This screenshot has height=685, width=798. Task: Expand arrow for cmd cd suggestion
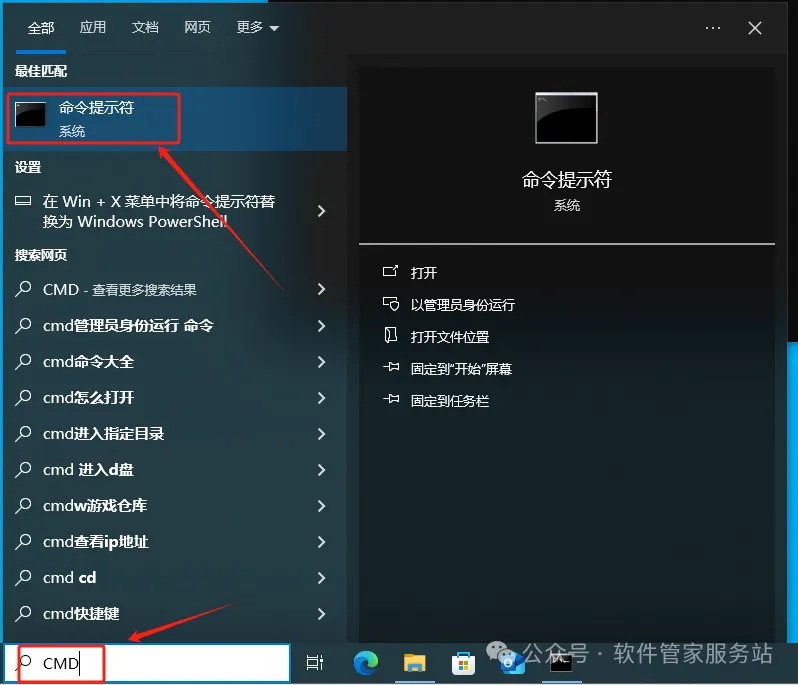tap(321, 578)
